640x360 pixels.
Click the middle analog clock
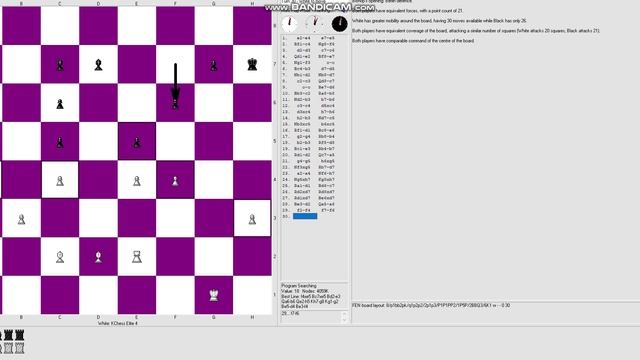[314, 23]
